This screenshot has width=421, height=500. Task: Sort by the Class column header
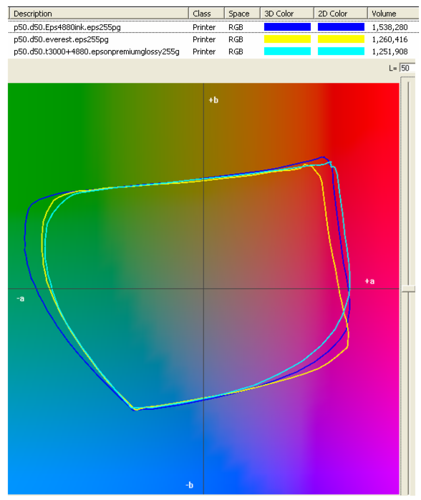pos(206,14)
